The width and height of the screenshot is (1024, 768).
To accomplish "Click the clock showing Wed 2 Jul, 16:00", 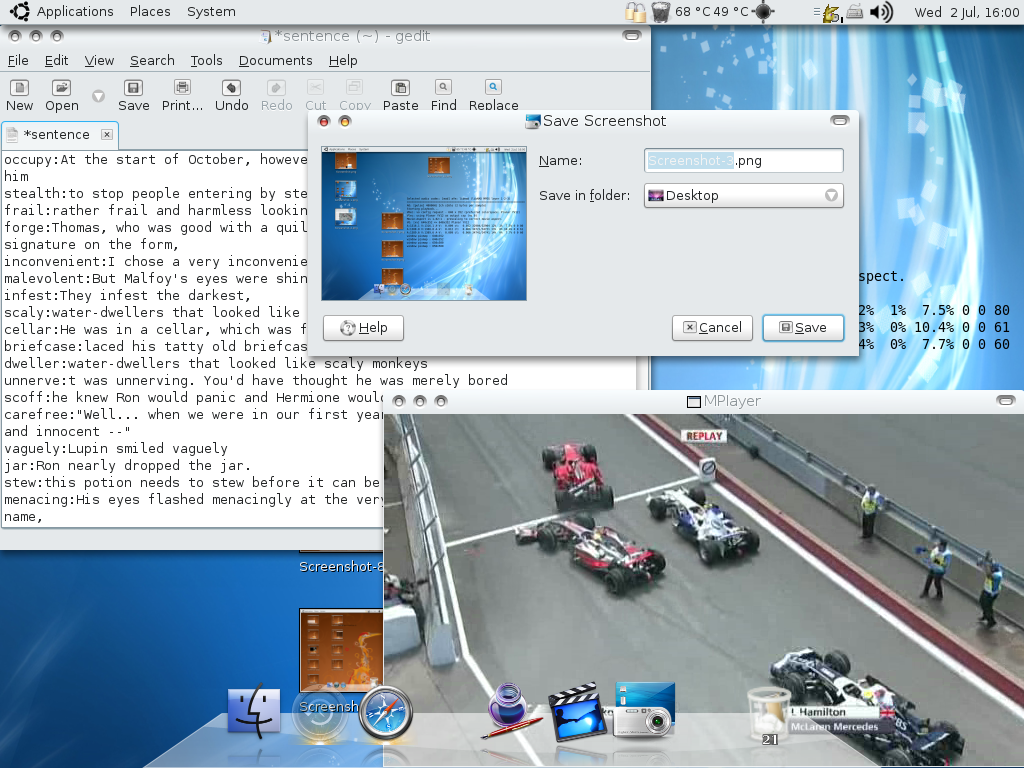I will [966, 12].
